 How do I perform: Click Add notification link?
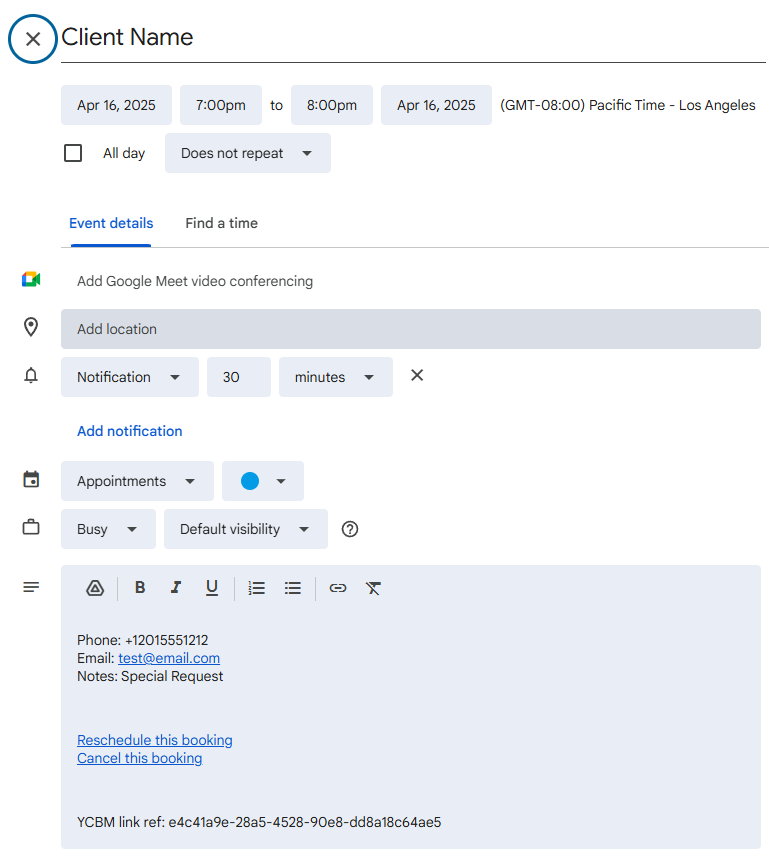point(130,431)
